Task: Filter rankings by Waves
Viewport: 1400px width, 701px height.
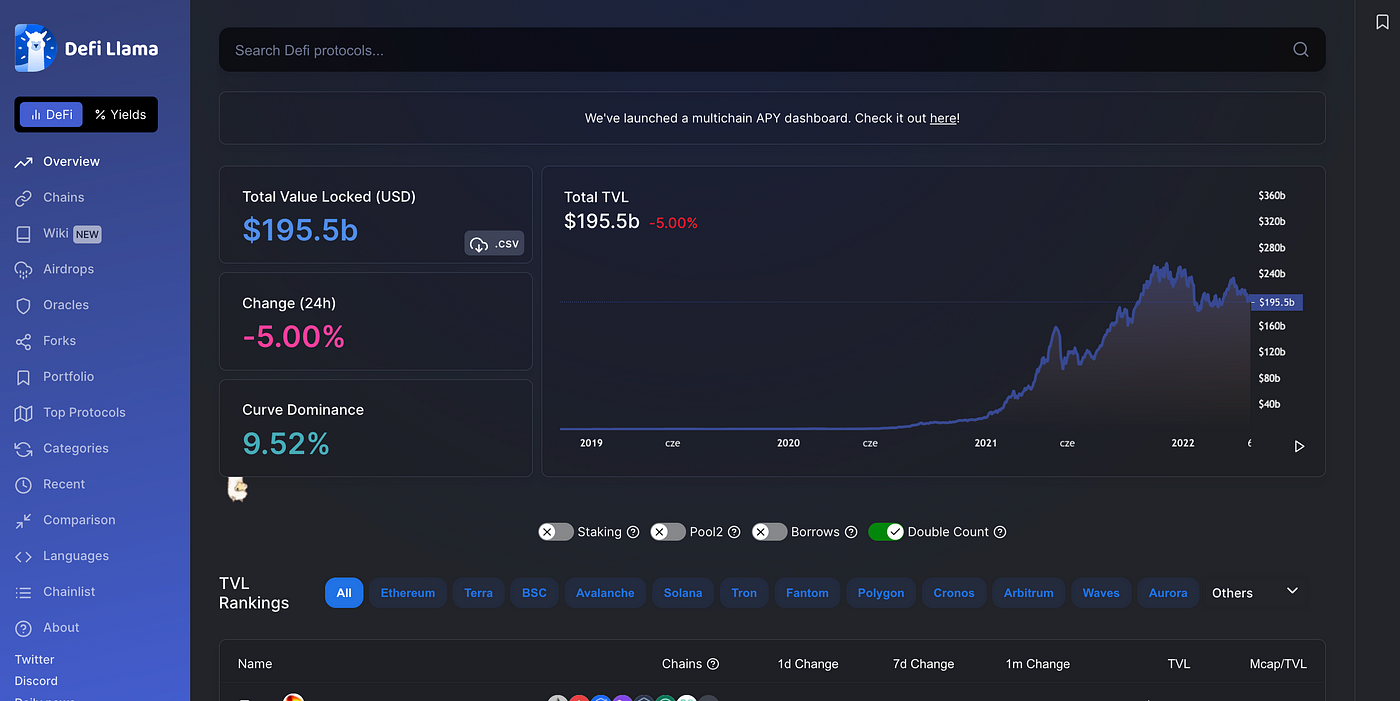Action: pos(1101,593)
